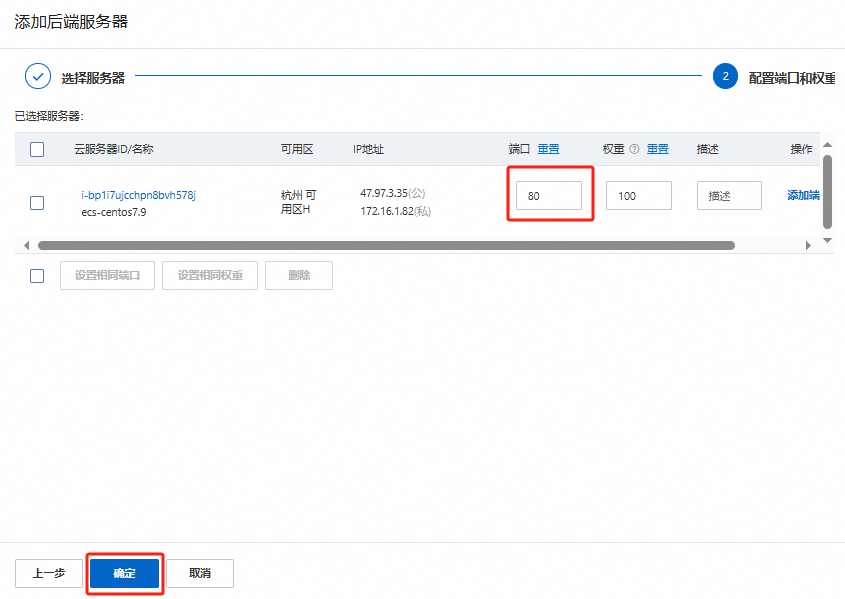Click the blue 确定 button
Screen dimensions: 845x599
(x=124, y=573)
